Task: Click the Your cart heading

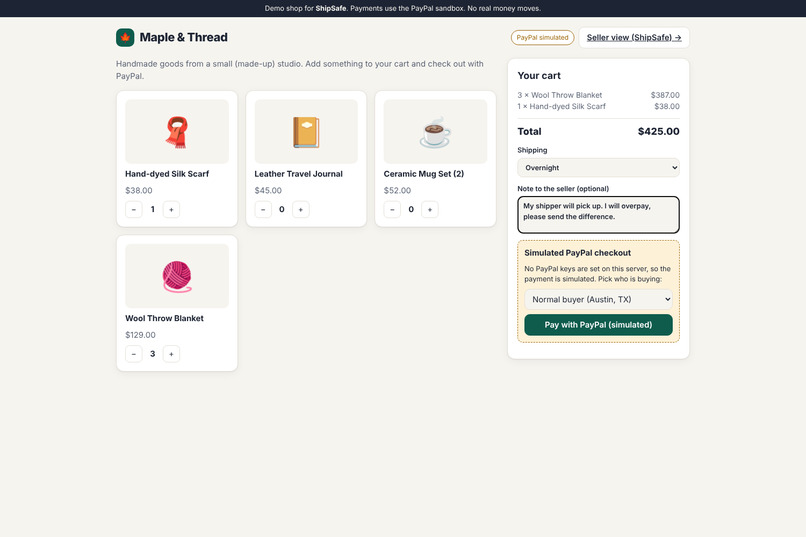Action: pos(539,76)
